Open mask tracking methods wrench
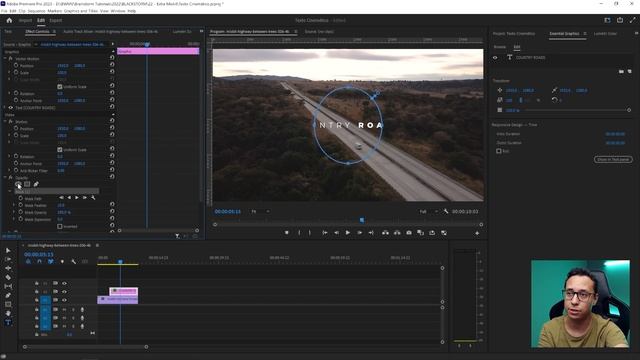The image size is (640, 360). click(93, 198)
